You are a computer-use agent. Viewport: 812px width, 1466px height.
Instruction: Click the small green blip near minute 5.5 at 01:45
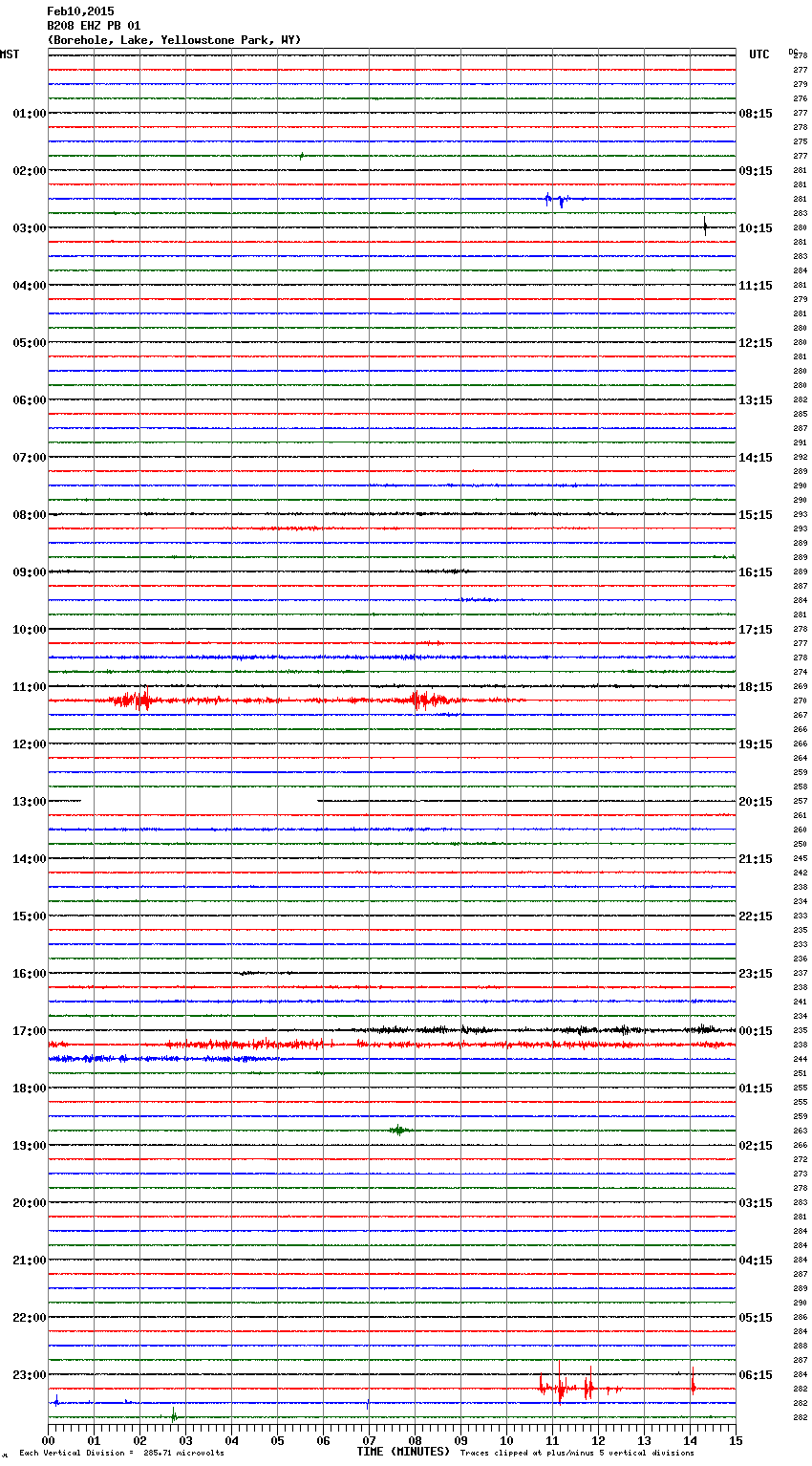click(x=301, y=155)
